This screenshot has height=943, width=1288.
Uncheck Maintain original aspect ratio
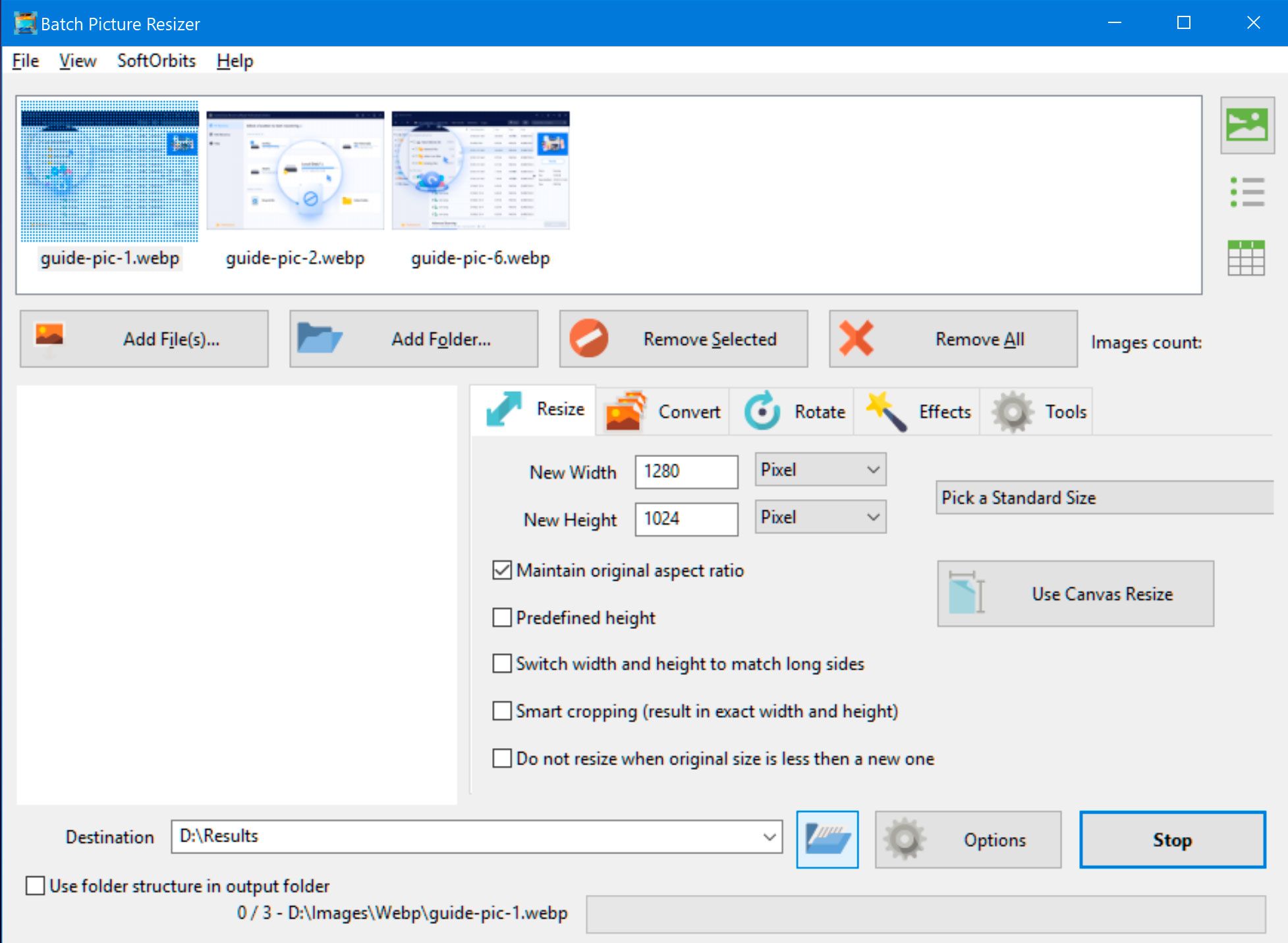tap(502, 570)
